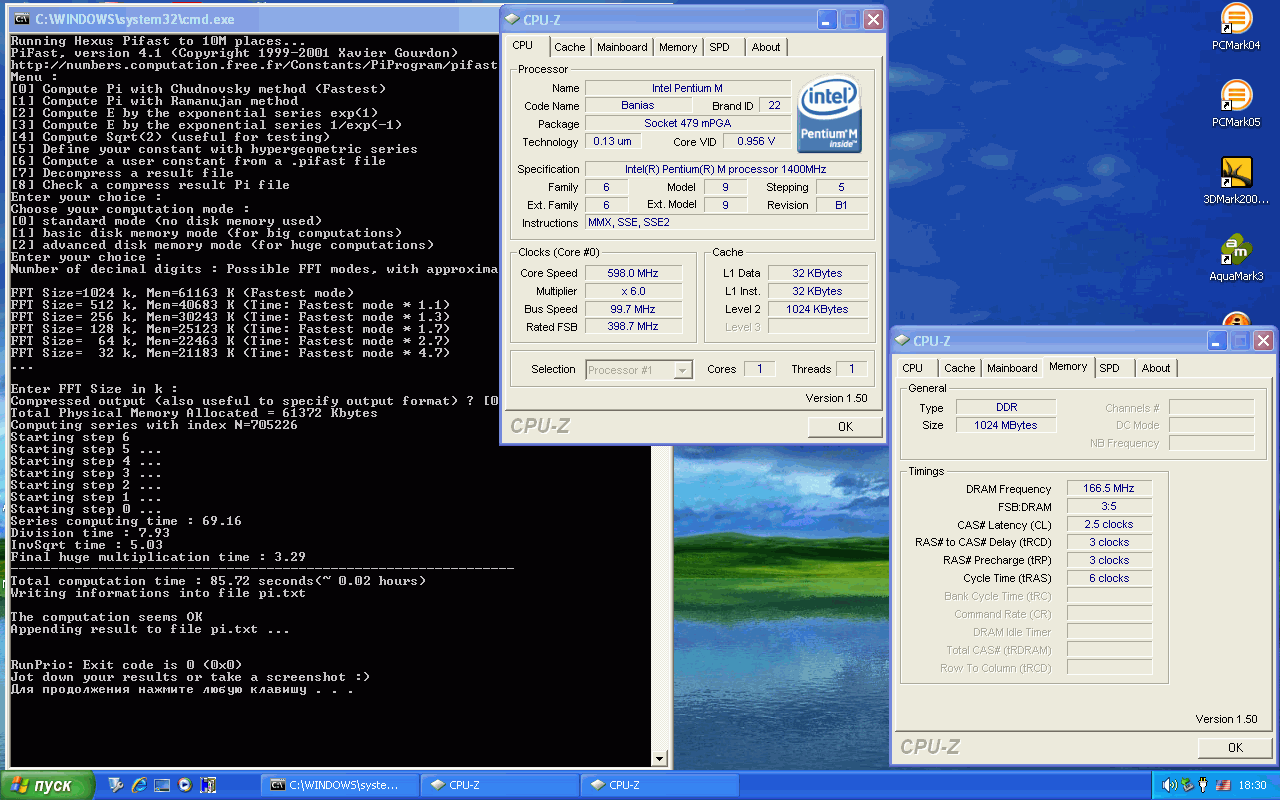The width and height of the screenshot is (1280, 800).
Task: Select Memory tab in CPU window
Action: [678, 47]
